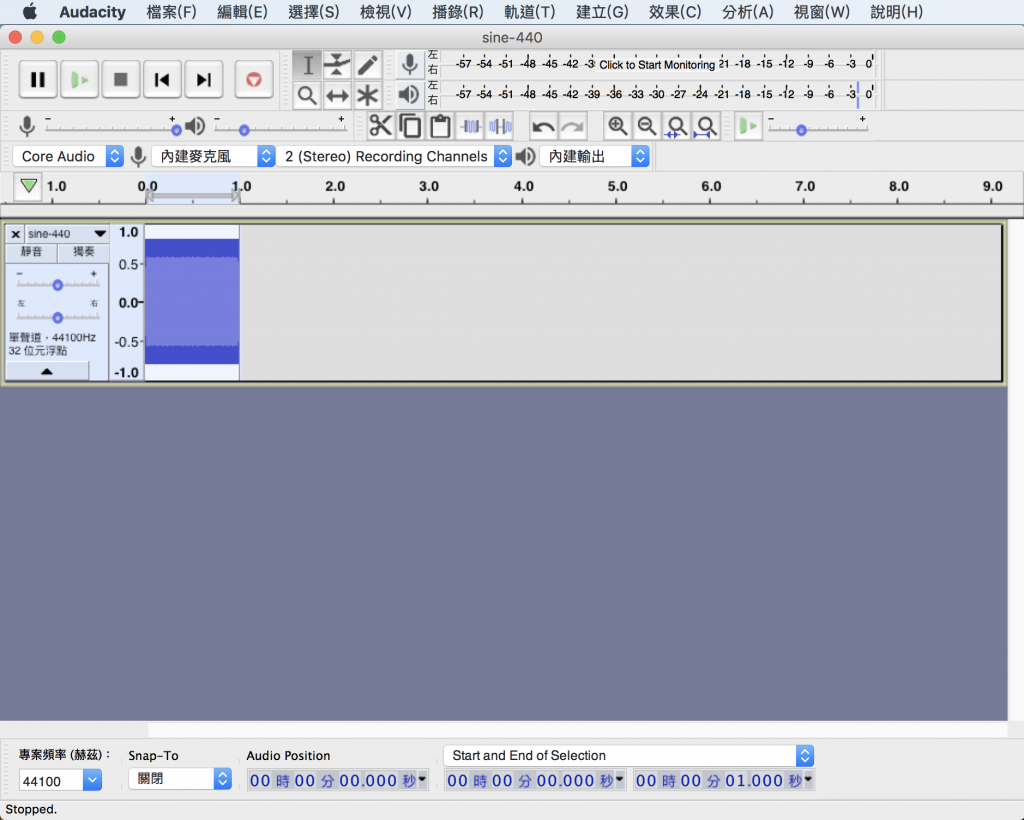The width and height of the screenshot is (1024, 820).
Task: Select the Selection (I-beam) tool
Action: [x=307, y=65]
